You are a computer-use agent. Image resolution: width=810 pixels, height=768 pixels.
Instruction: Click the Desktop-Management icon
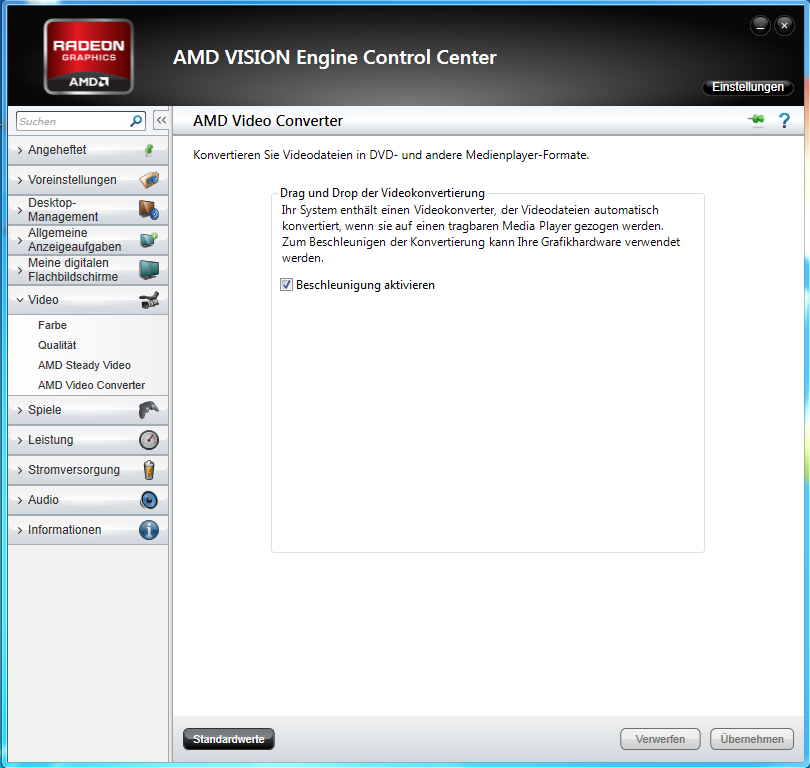click(x=149, y=210)
